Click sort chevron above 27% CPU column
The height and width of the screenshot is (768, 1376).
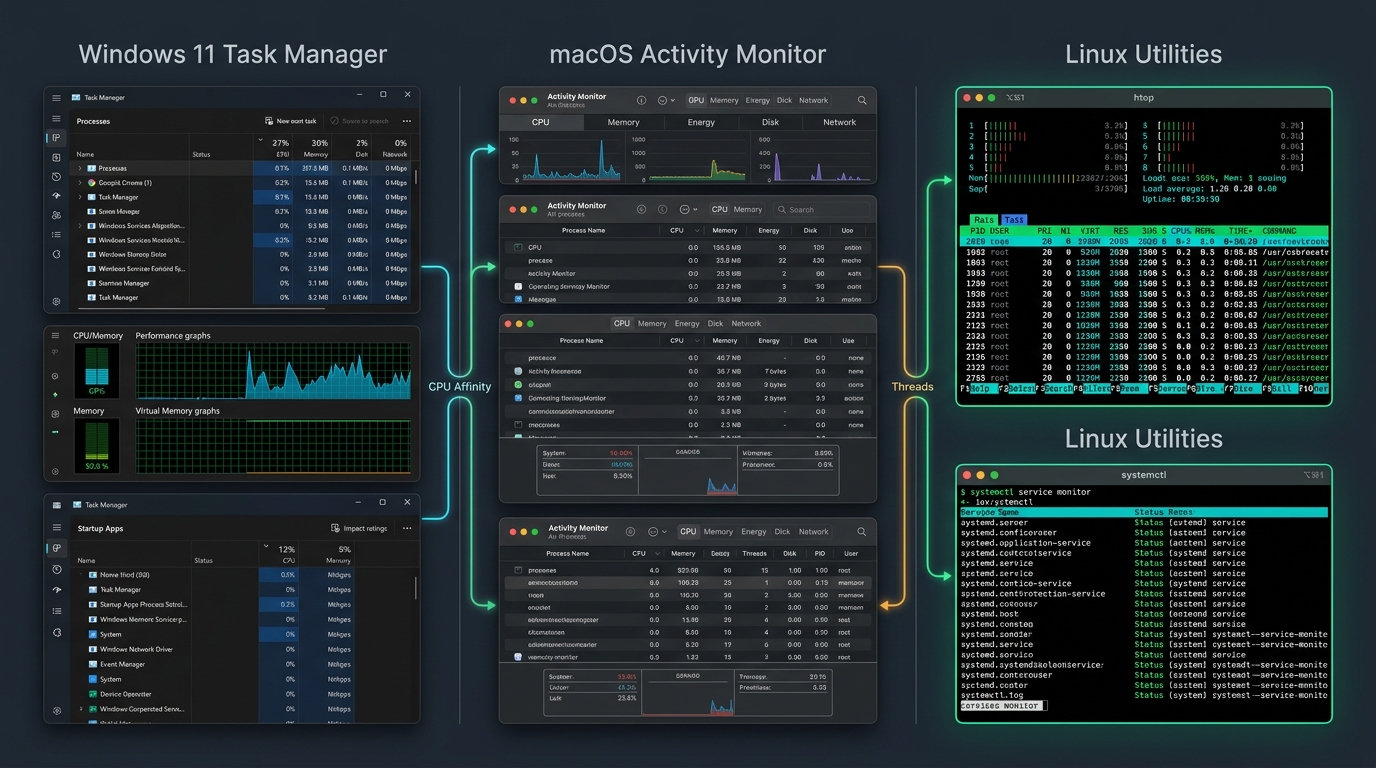(x=260, y=140)
